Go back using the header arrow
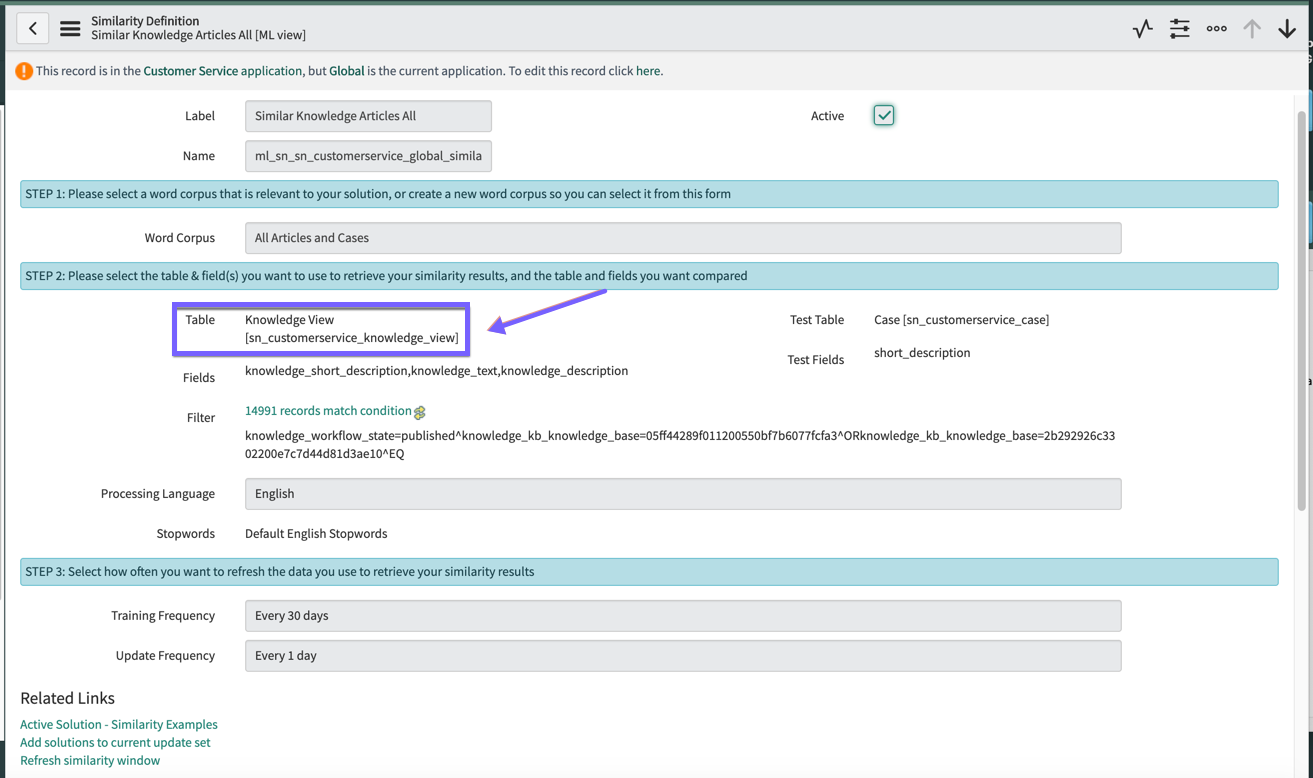This screenshot has height=778, width=1313. point(32,28)
